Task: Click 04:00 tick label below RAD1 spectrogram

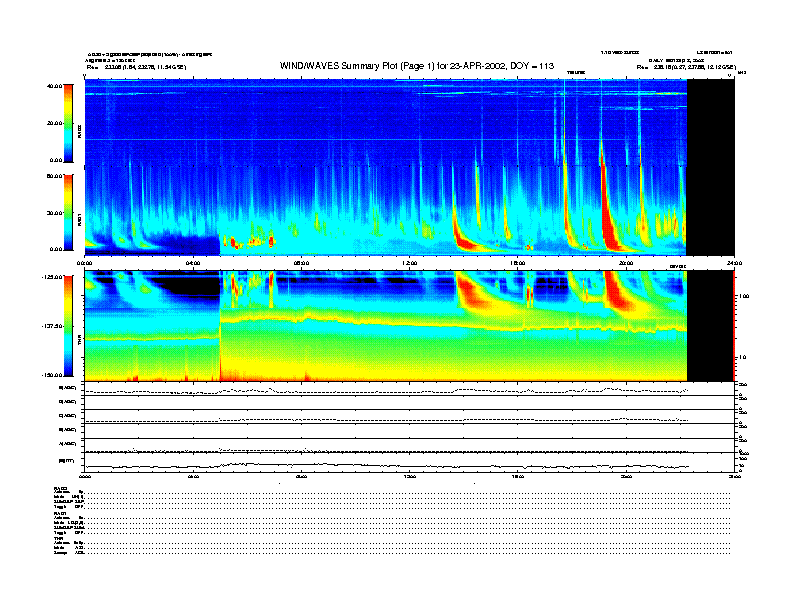Action: click(193, 263)
